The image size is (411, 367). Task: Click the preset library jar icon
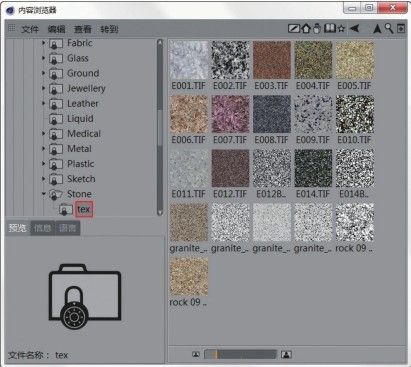click(317, 28)
